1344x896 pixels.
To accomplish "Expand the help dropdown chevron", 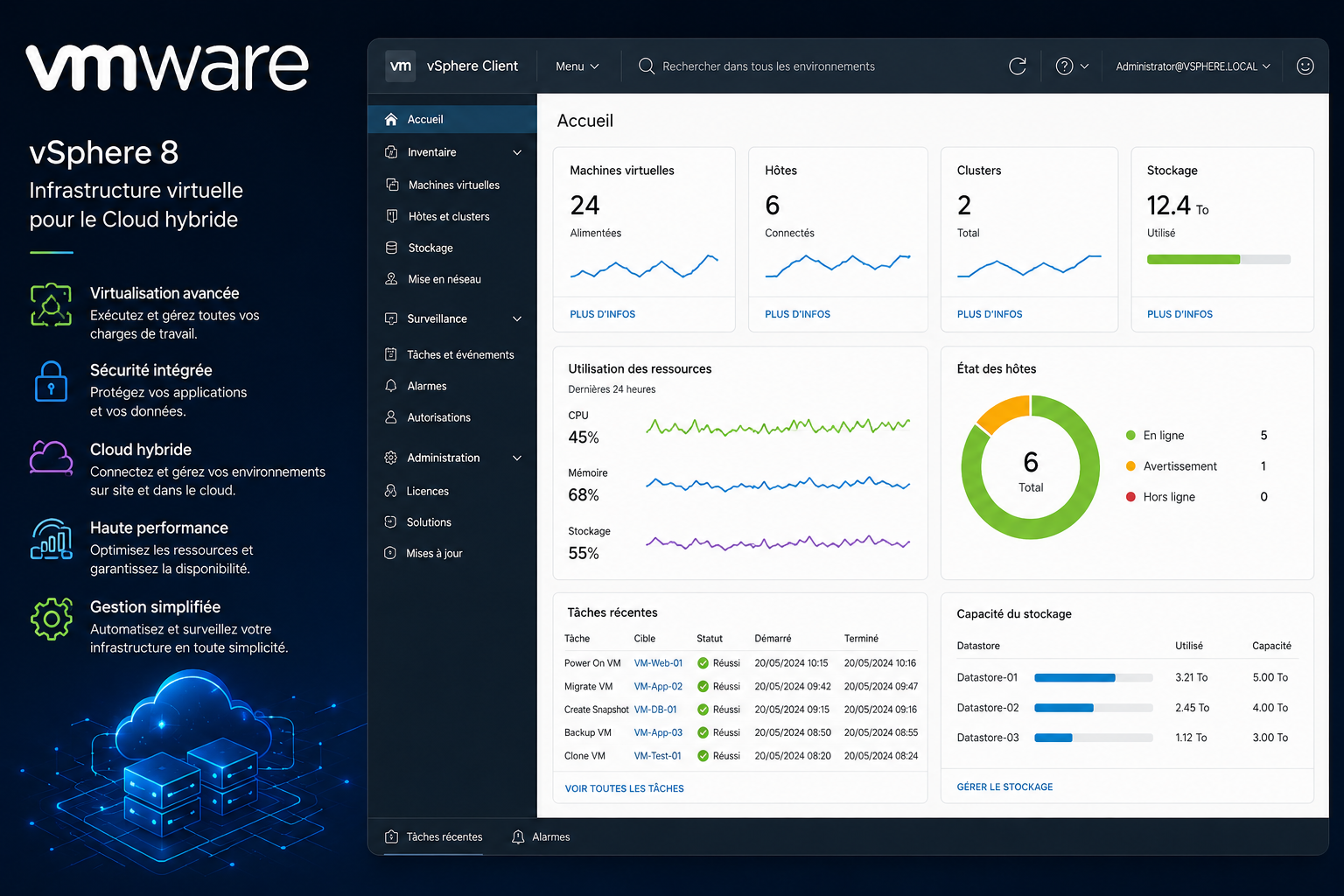I will [1085, 66].
